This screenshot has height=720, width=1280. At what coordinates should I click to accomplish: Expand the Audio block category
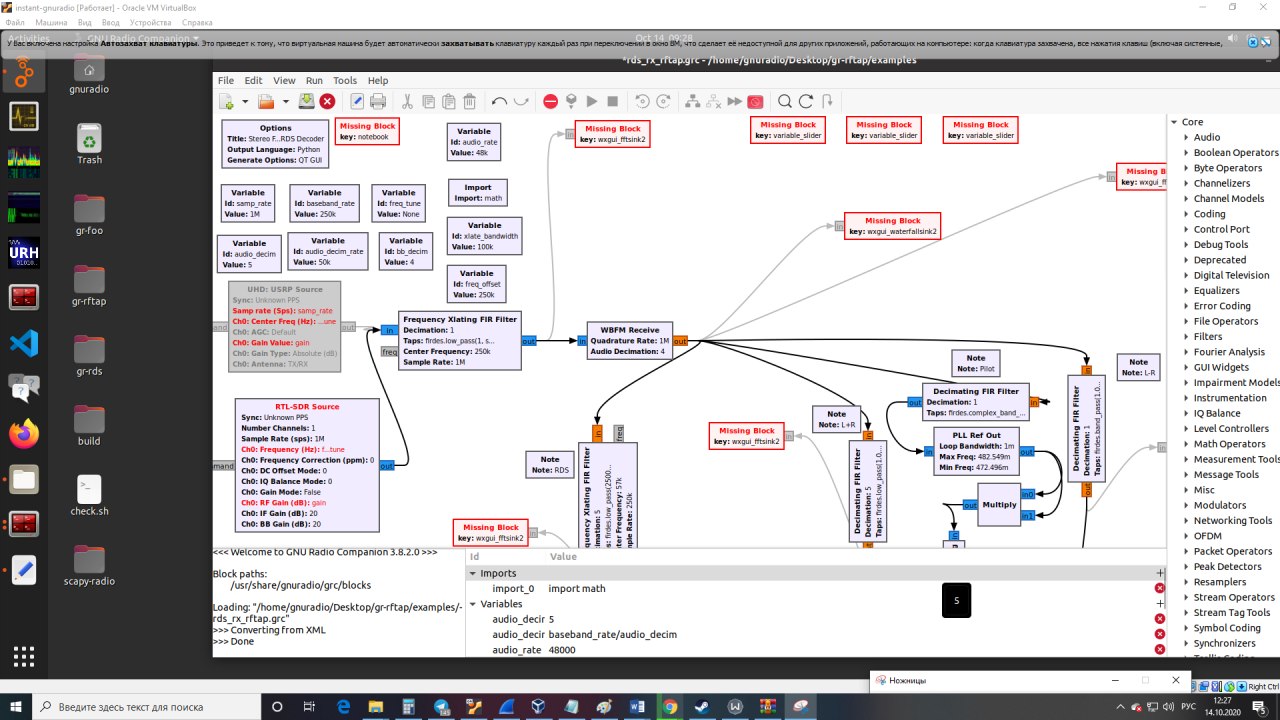(x=1185, y=137)
